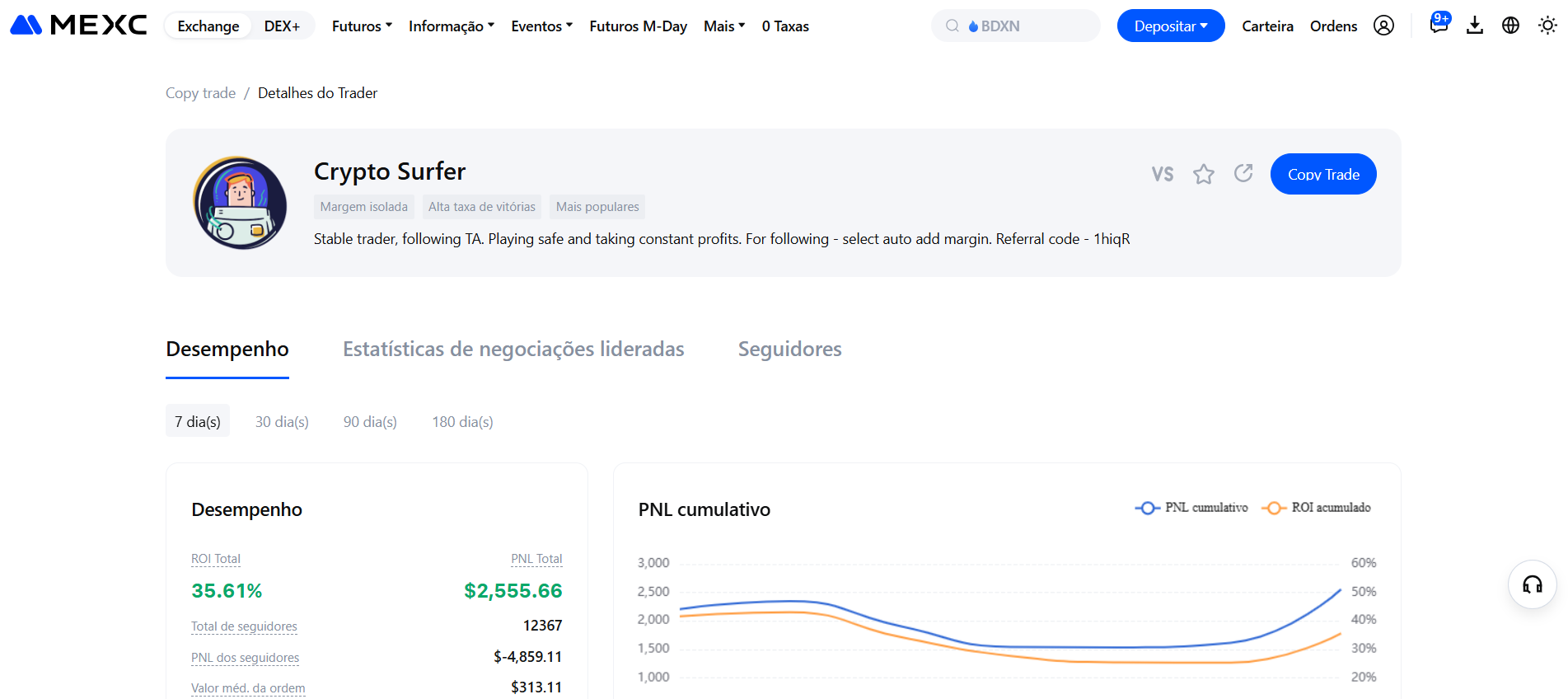The image size is (1568, 699).
Task: Expand the Futuros dropdown menu
Action: coord(362,26)
